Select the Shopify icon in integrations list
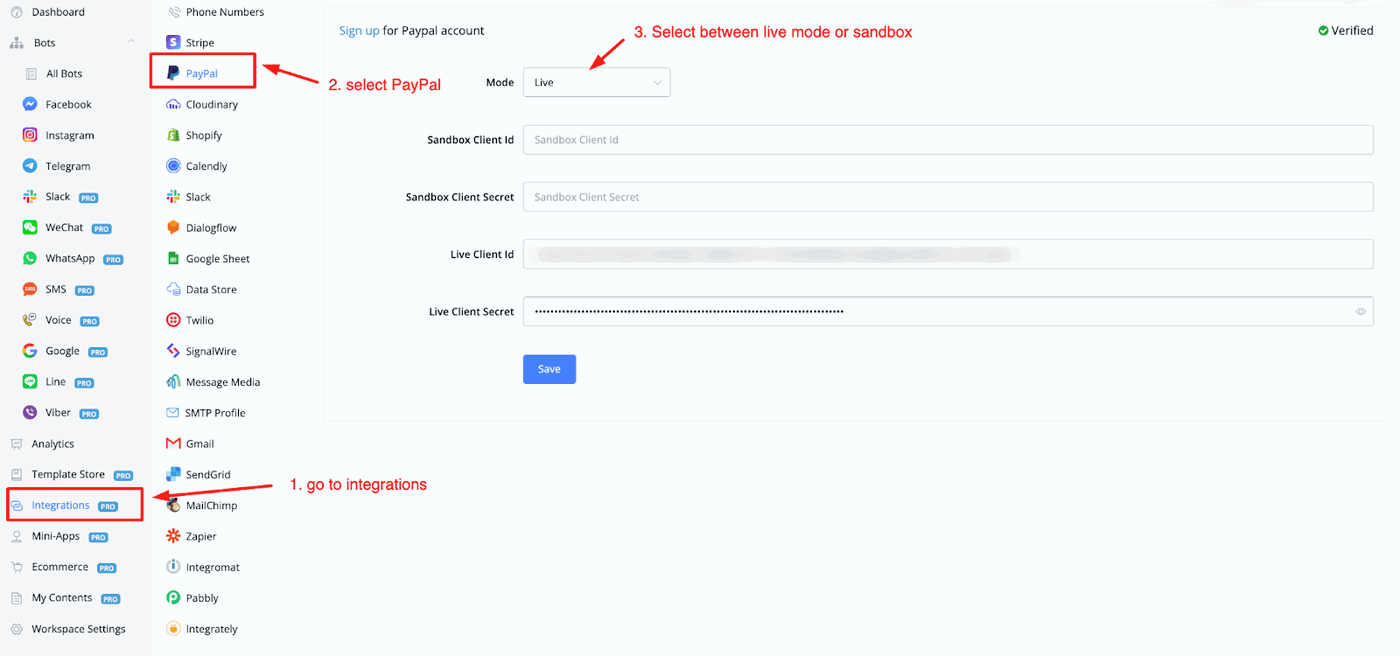 (x=174, y=135)
